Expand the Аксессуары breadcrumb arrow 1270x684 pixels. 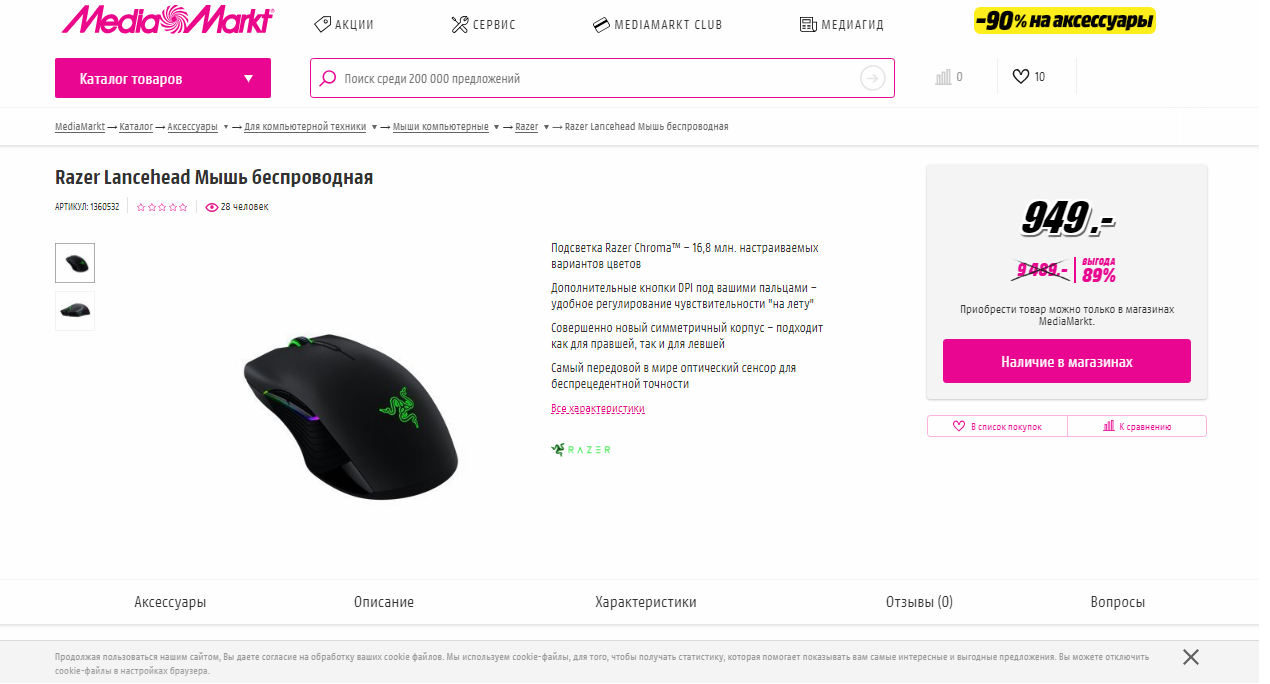(226, 127)
